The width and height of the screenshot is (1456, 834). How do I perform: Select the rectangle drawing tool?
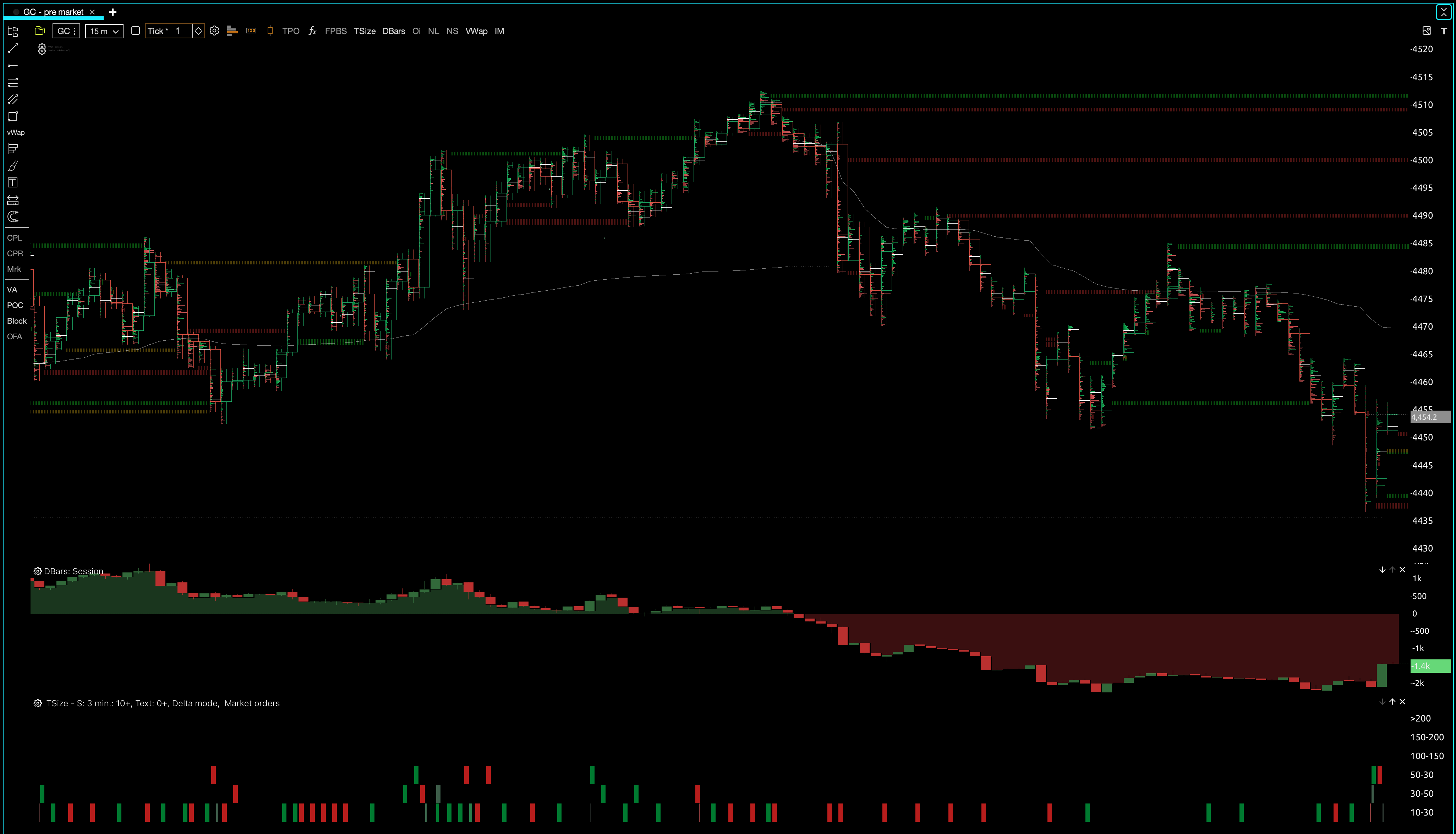pos(13,117)
